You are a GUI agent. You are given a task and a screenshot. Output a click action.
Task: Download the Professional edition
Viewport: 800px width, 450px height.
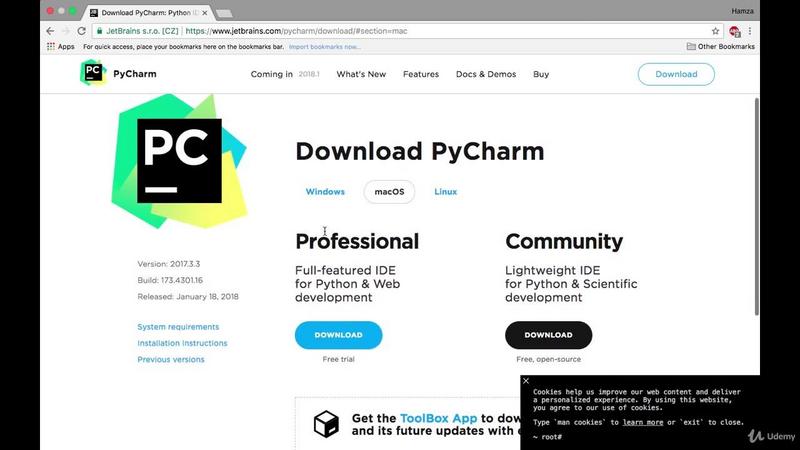338,335
